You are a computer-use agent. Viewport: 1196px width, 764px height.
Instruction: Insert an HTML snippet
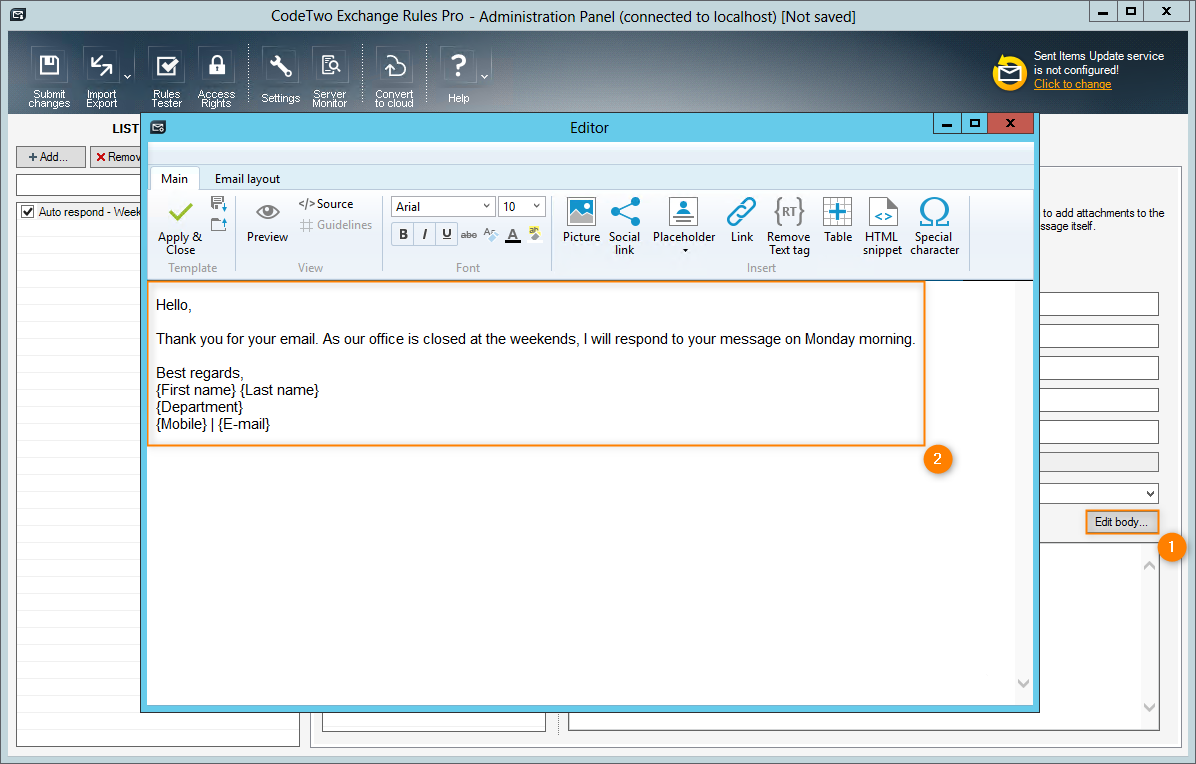point(883,226)
